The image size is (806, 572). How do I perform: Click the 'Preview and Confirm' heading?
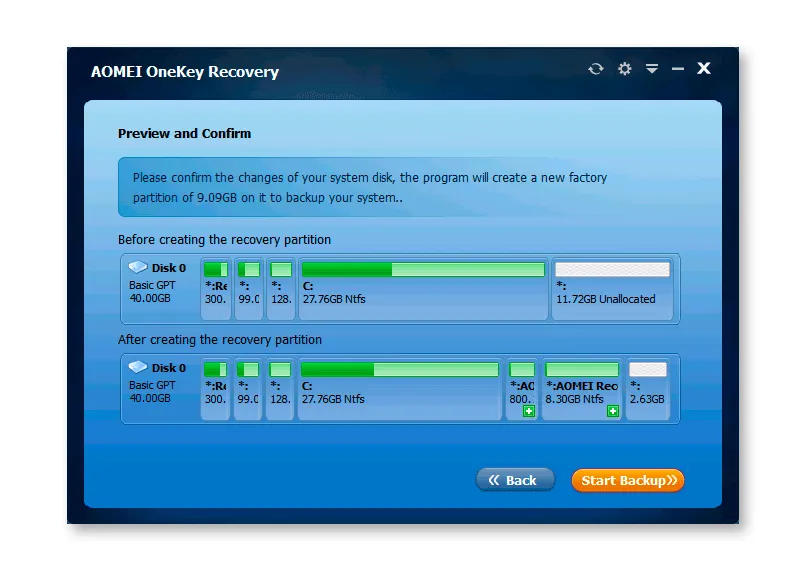(x=185, y=134)
